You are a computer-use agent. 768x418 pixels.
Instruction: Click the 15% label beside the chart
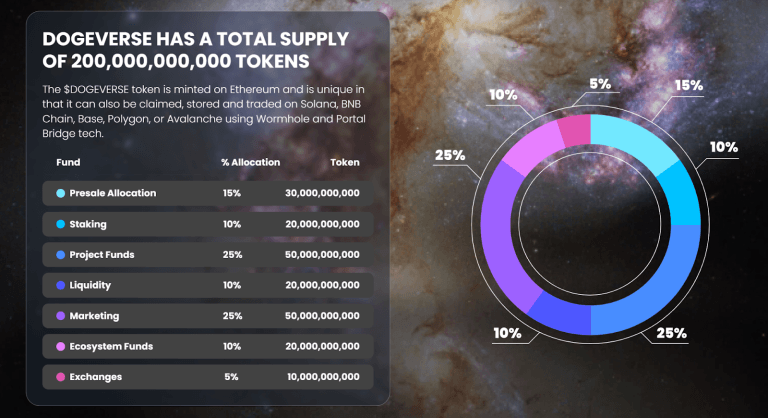[x=688, y=87]
